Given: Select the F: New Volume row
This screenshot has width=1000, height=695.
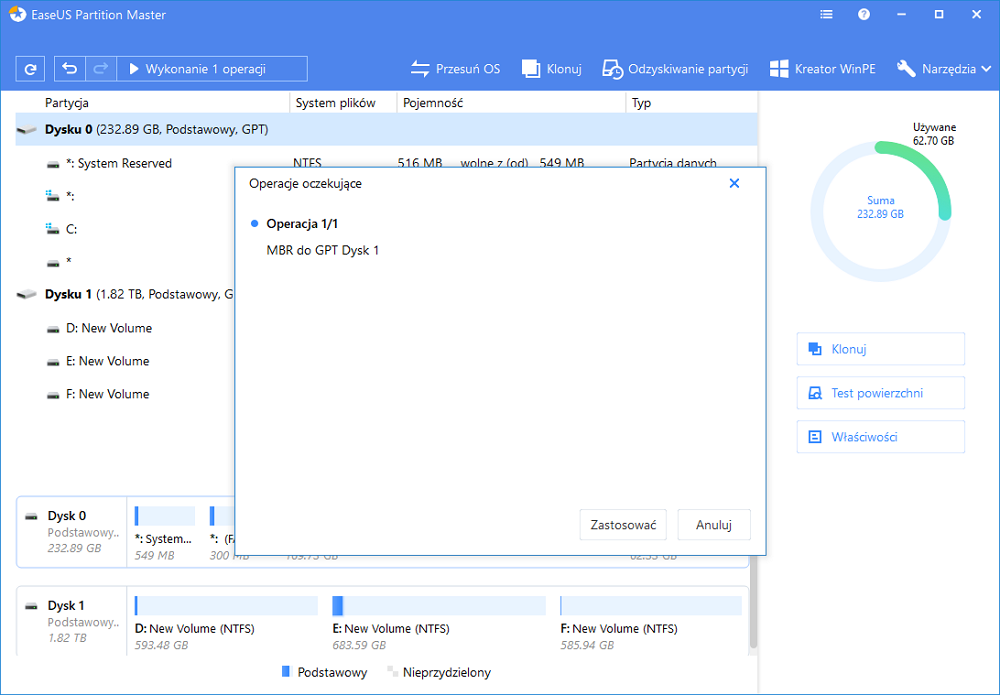Looking at the screenshot, I should (125, 394).
